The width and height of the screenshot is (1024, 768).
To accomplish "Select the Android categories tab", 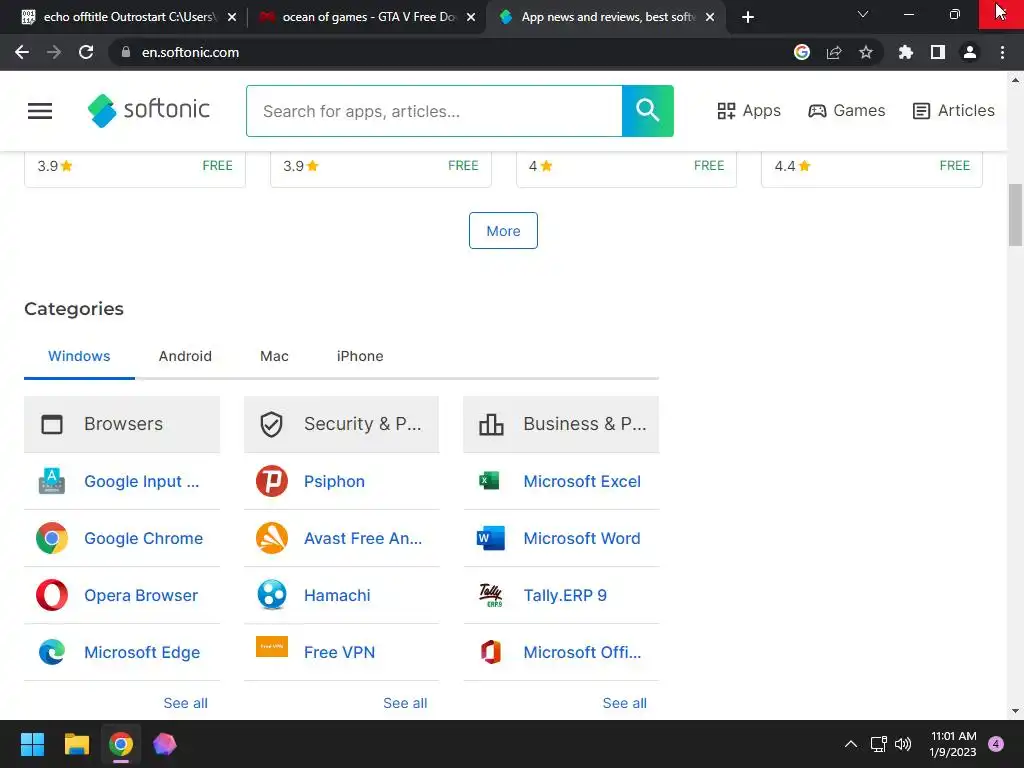I will click(x=185, y=356).
